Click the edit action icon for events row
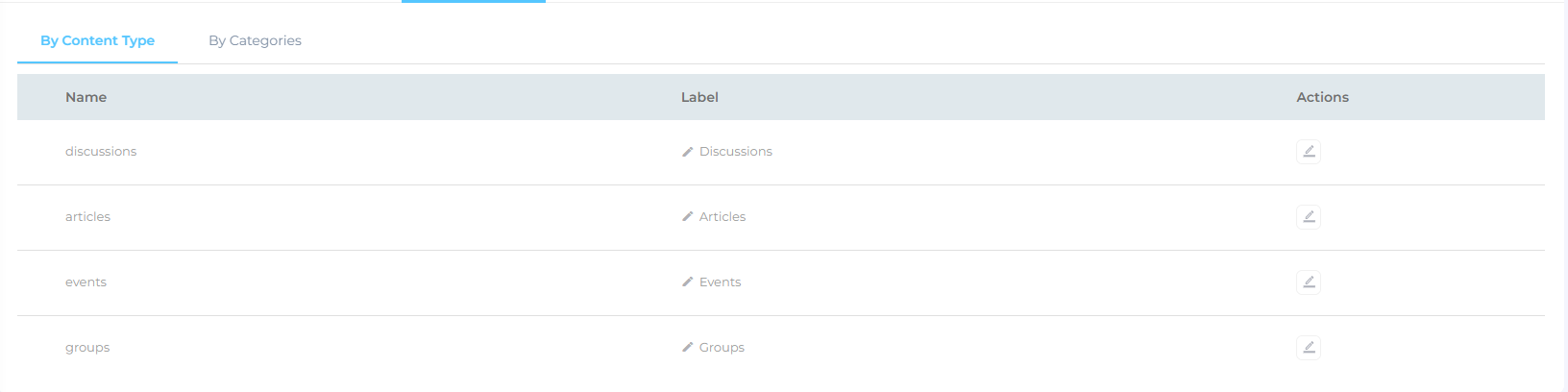The width and height of the screenshot is (1568, 392). [1308, 282]
